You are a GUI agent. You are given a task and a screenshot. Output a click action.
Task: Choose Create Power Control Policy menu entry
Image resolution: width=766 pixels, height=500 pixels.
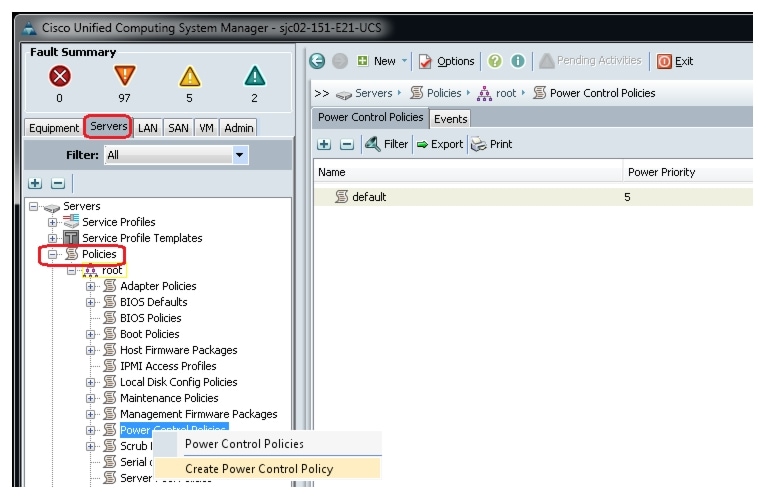[267, 469]
